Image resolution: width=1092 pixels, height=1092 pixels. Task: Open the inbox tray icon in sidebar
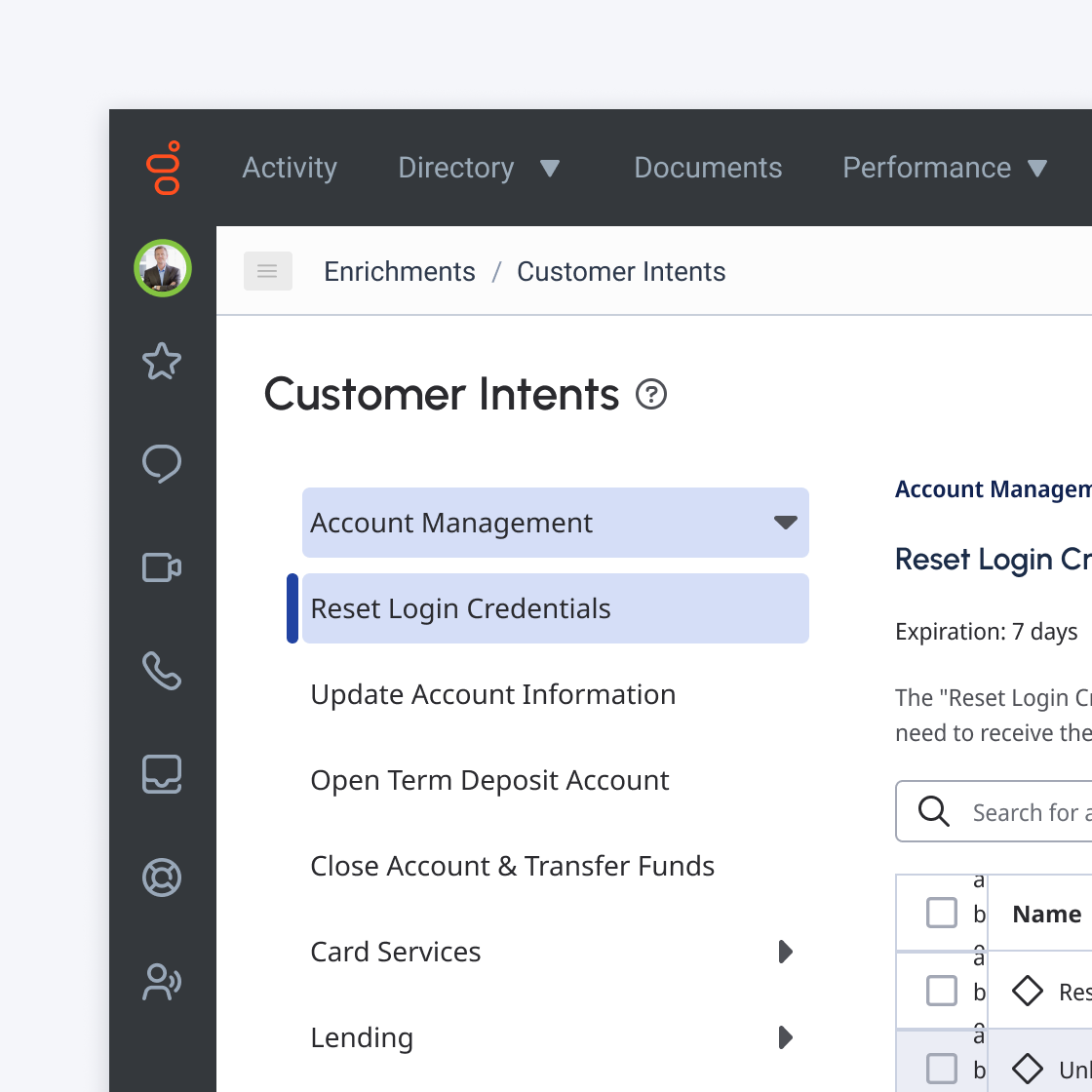(x=162, y=774)
